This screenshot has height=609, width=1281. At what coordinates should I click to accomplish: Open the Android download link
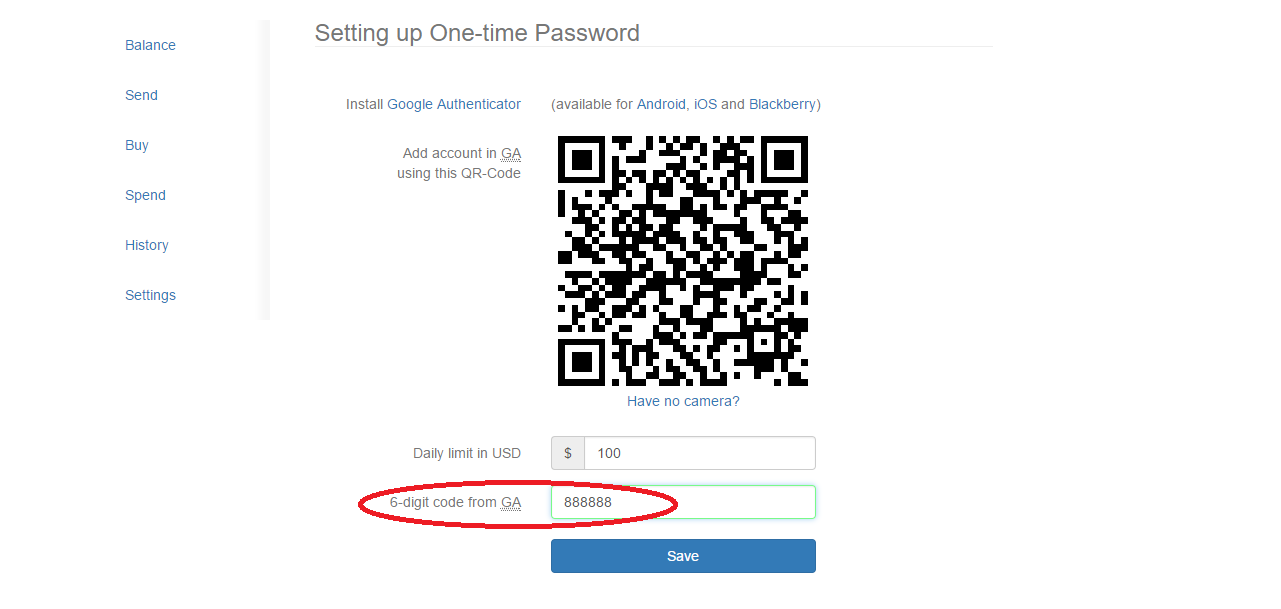662,104
